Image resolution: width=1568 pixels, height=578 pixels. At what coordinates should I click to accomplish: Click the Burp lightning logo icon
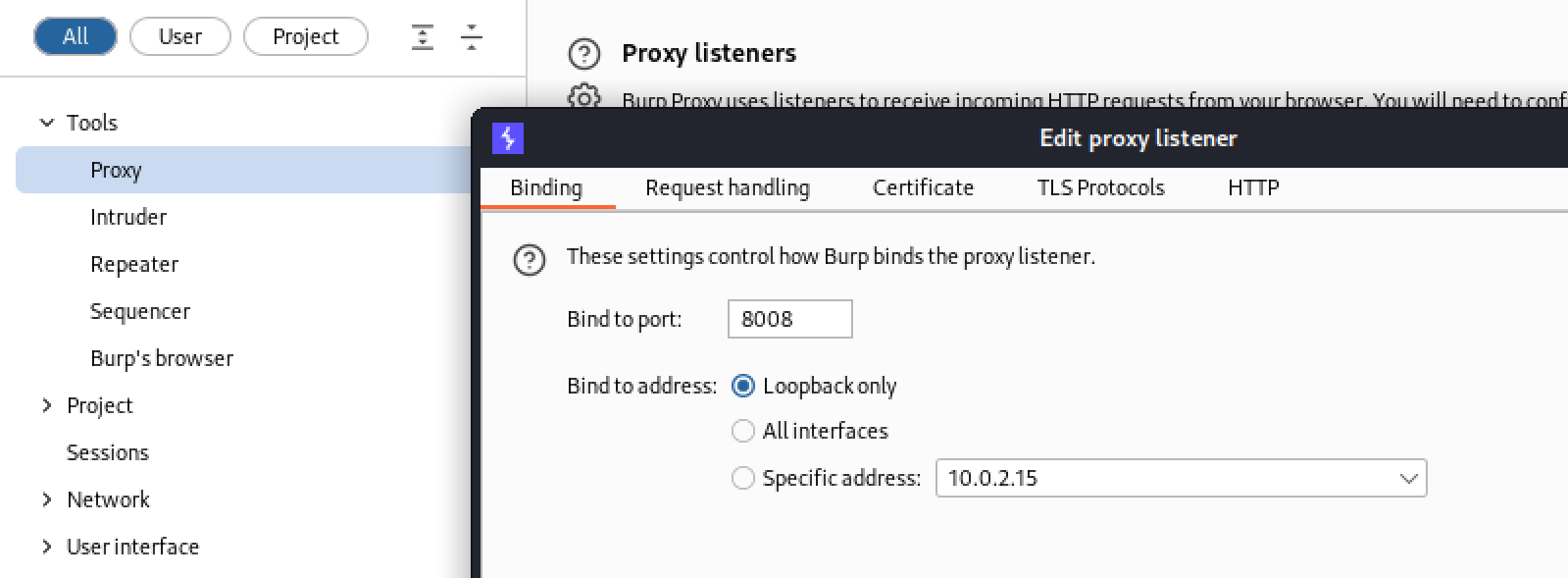(x=508, y=138)
